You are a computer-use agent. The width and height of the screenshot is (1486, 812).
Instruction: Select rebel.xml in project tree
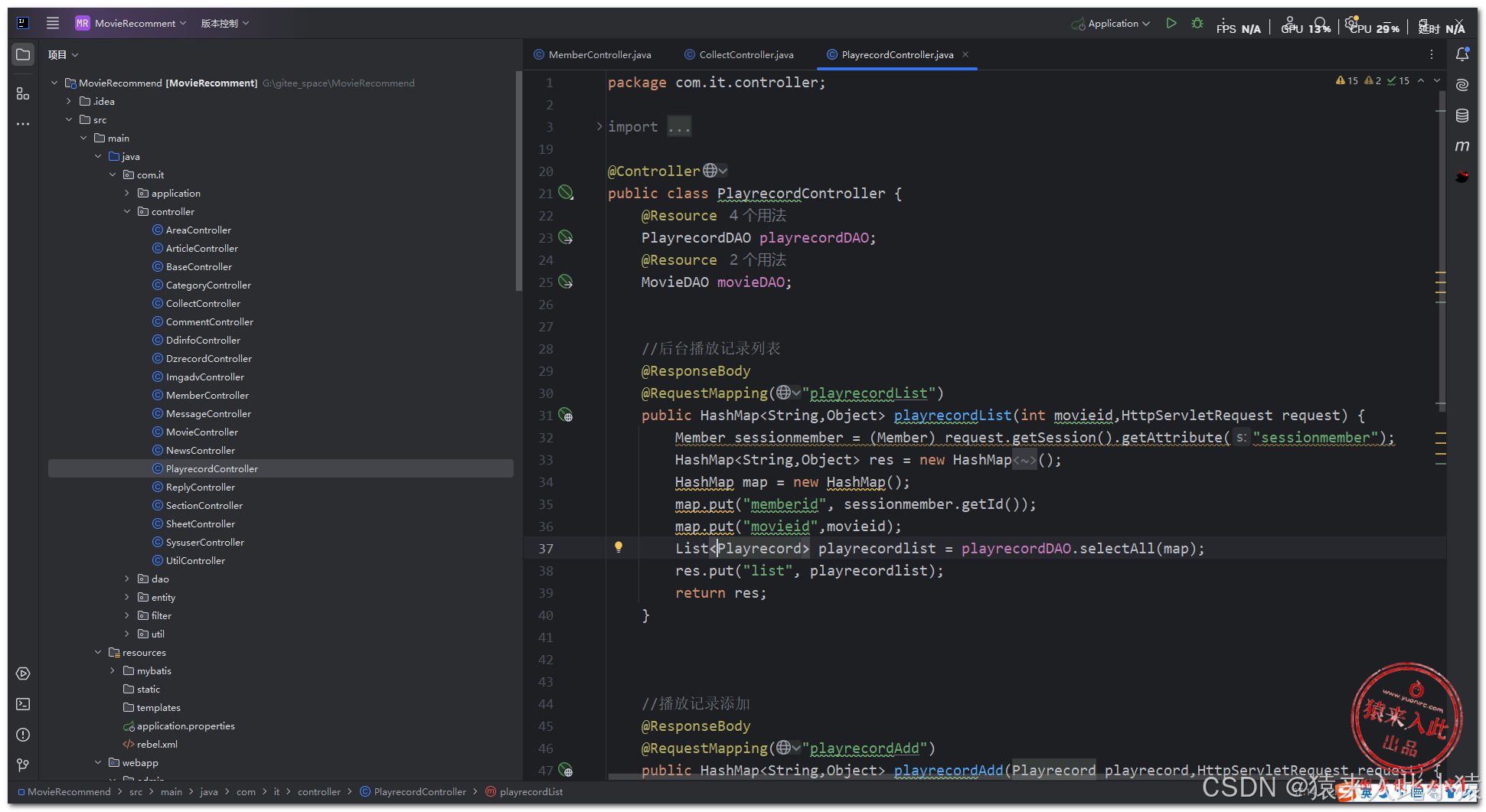(157, 744)
